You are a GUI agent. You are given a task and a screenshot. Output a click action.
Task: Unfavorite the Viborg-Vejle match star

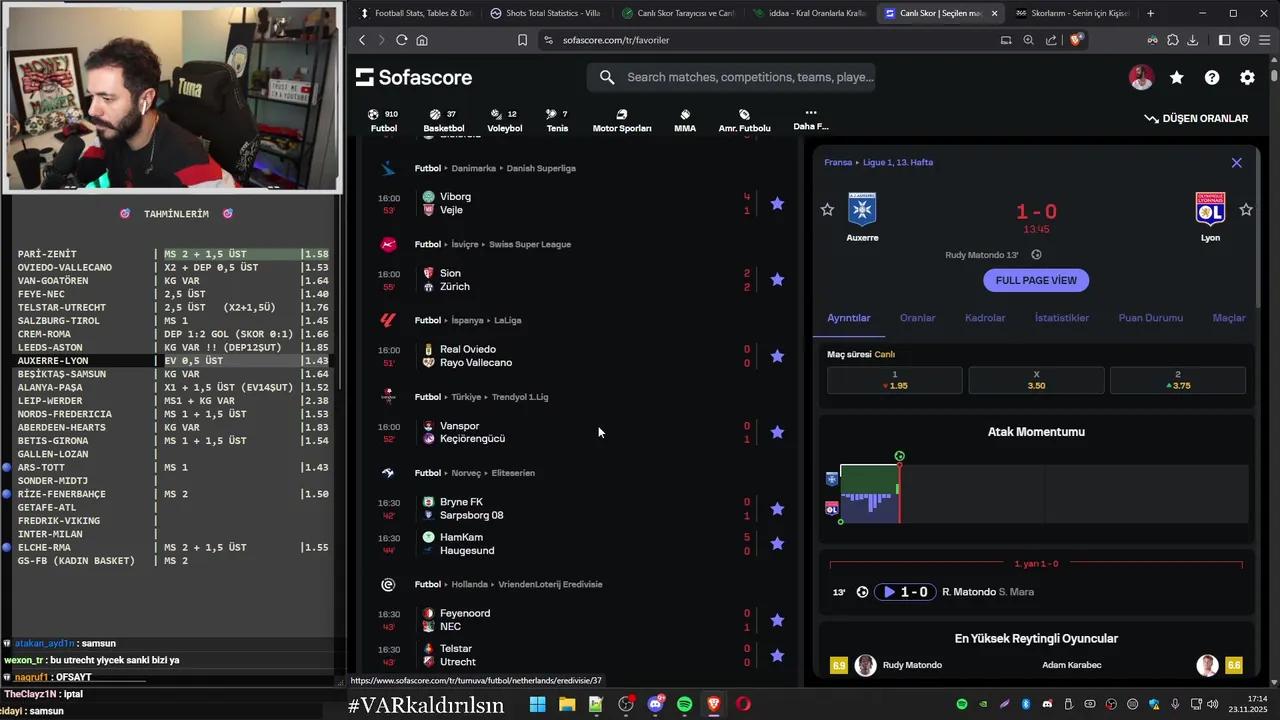[777, 204]
